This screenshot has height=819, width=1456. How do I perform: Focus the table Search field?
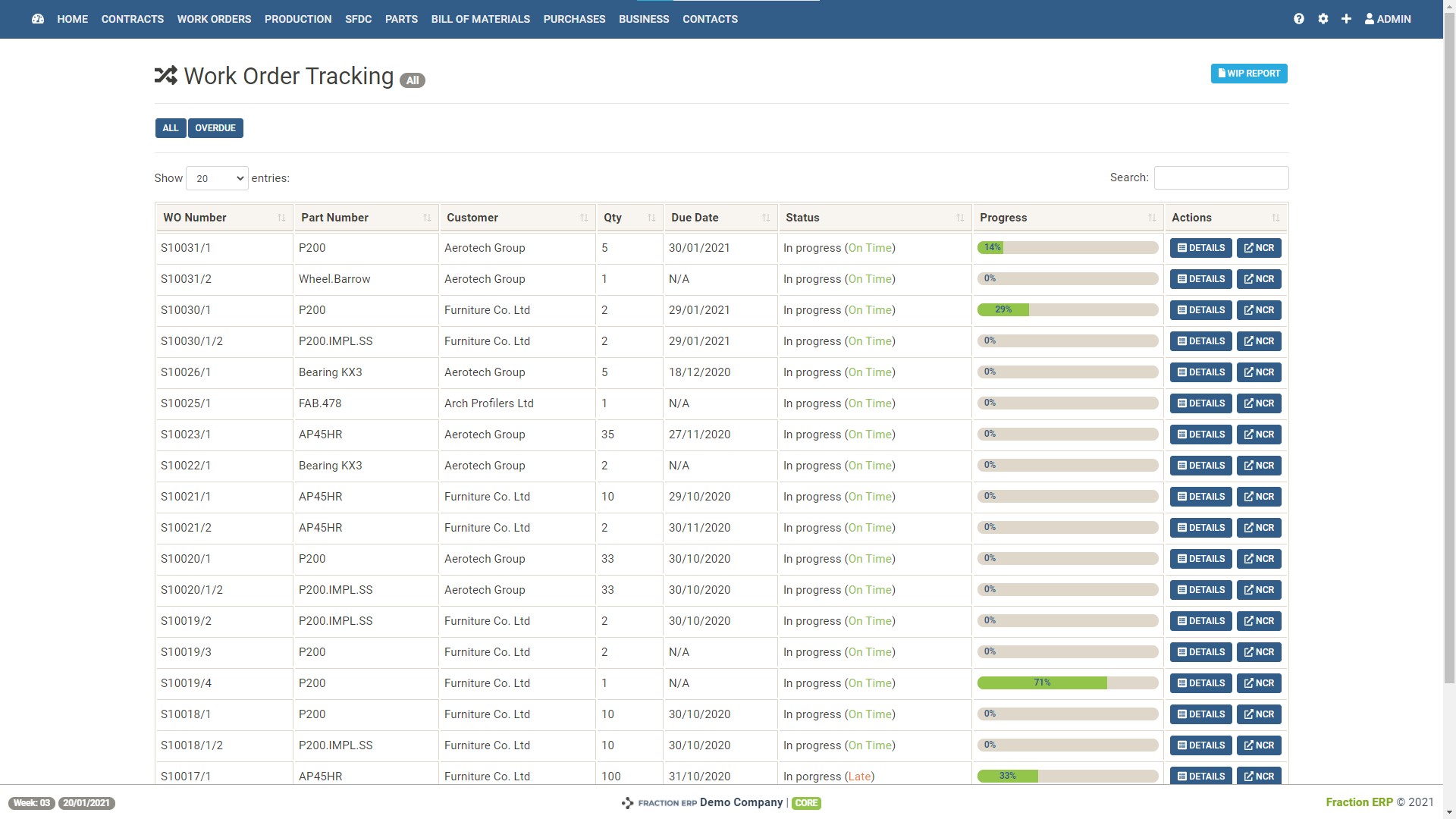[x=1221, y=178]
